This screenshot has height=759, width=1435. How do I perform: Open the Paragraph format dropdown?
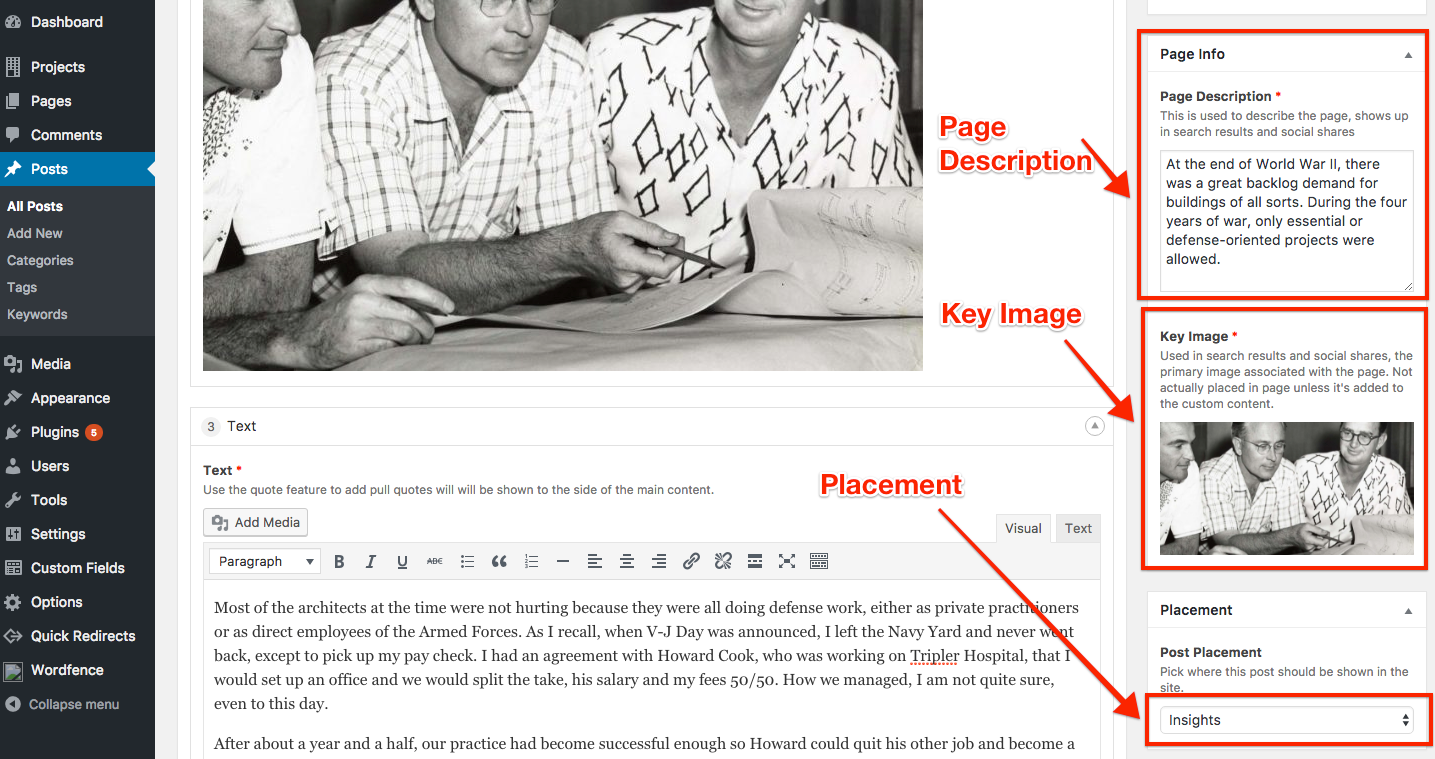(265, 562)
